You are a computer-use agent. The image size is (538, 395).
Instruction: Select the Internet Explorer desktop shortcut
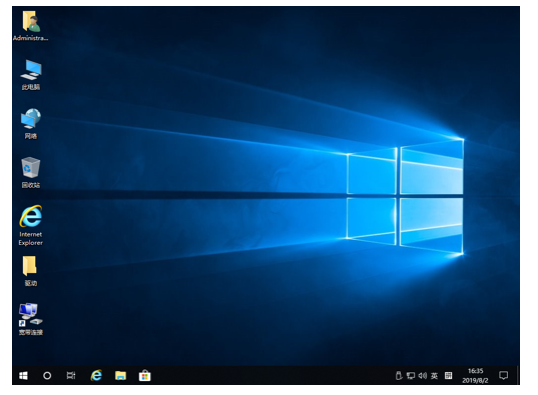pyautogui.click(x=31, y=225)
